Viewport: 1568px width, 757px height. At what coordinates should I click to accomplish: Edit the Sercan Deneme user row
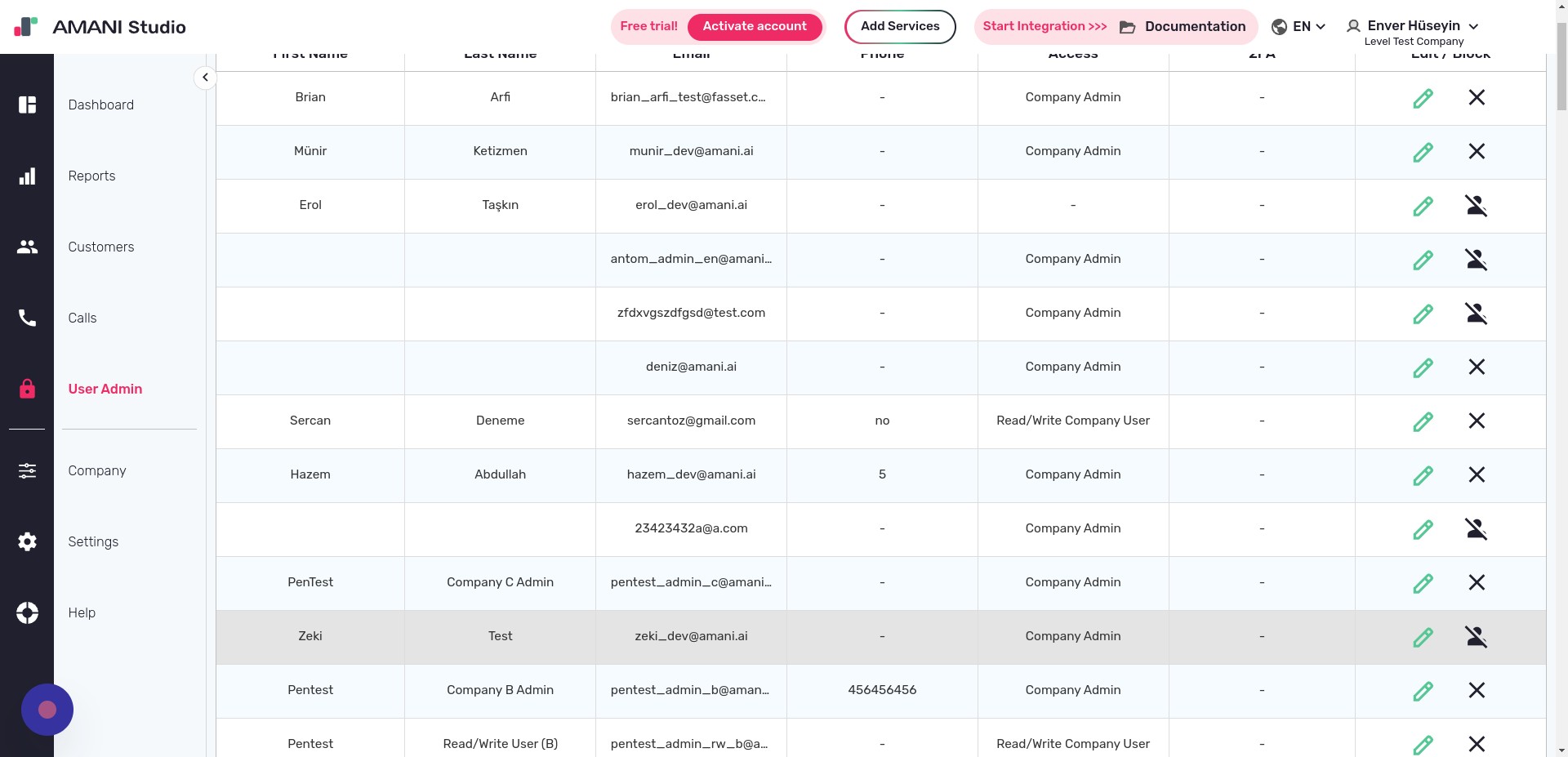pos(1423,421)
